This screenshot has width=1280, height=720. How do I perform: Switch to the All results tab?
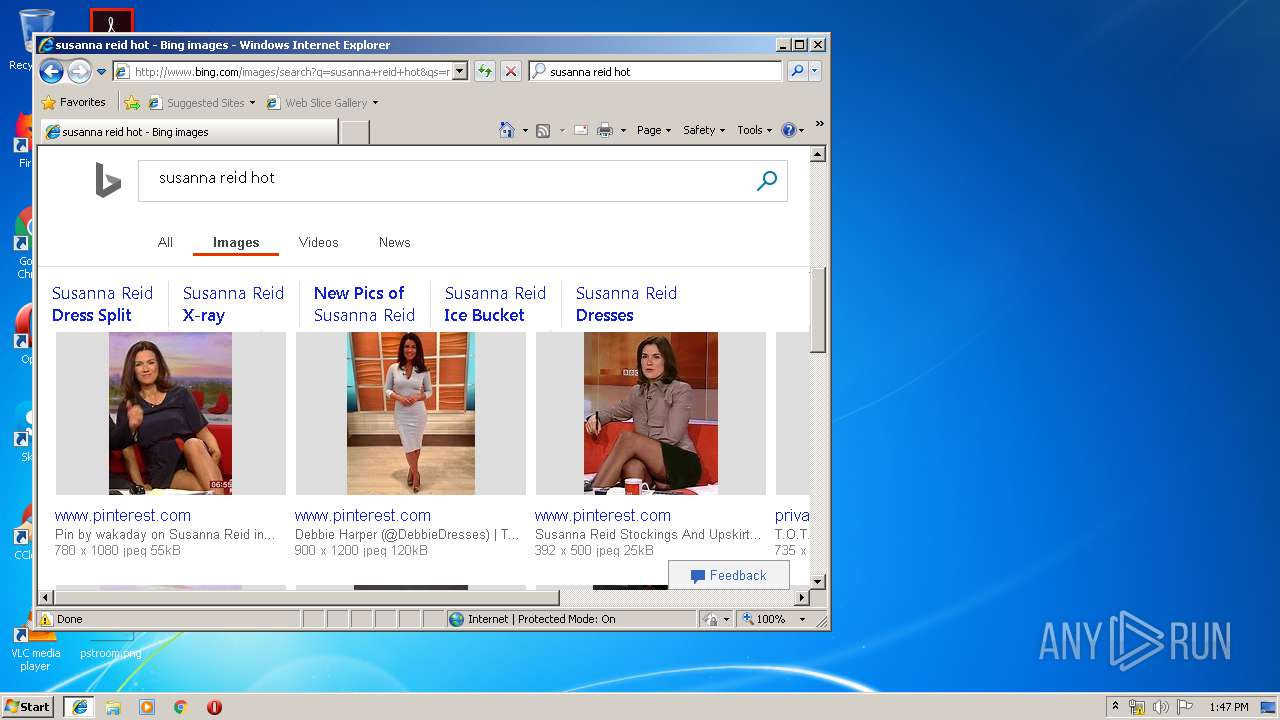pos(165,242)
